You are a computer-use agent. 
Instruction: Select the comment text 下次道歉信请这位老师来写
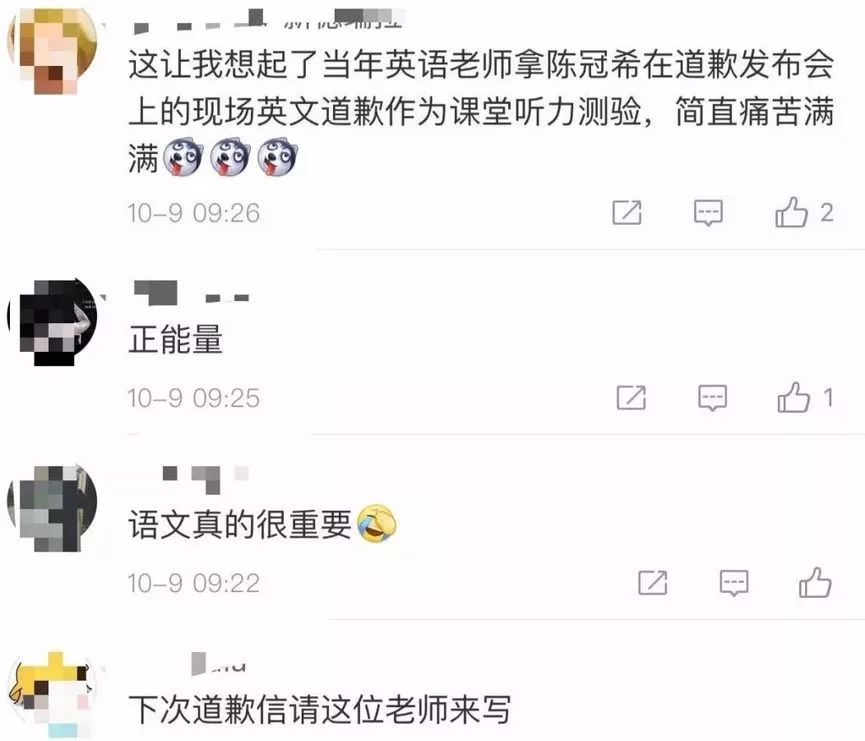320,710
